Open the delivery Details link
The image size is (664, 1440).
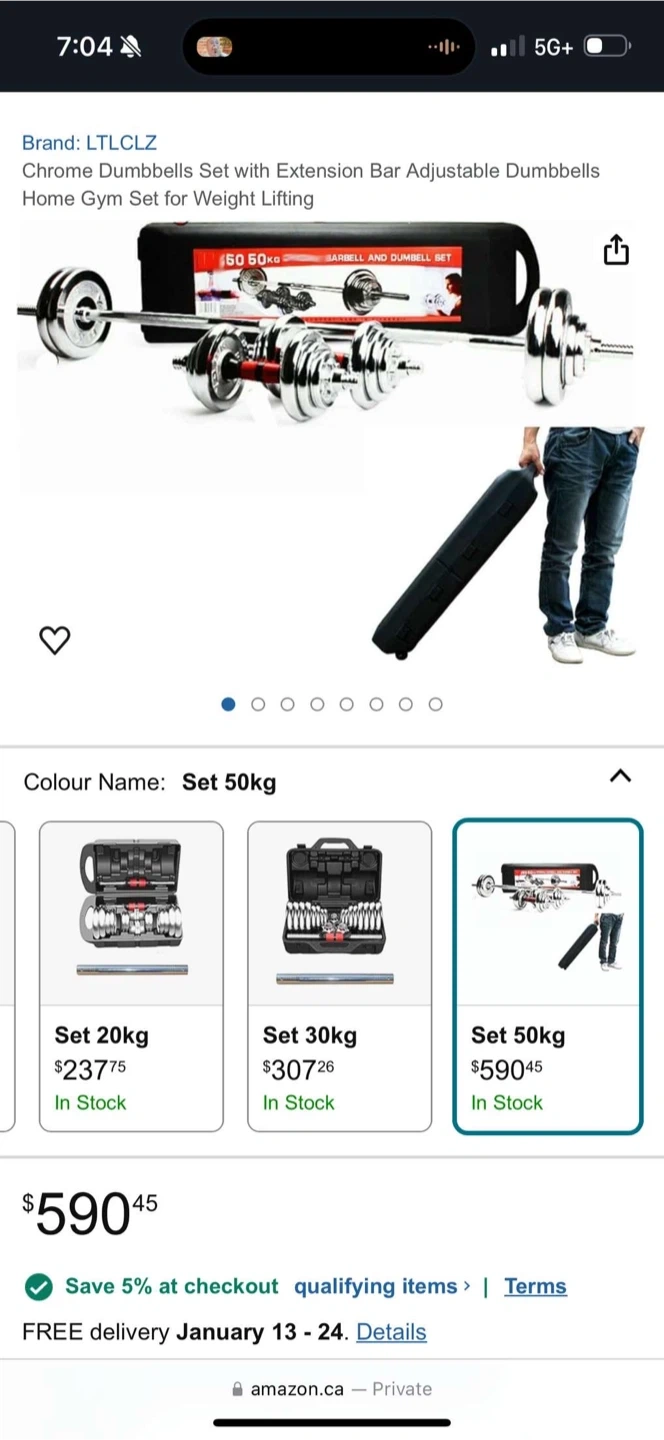(391, 1332)
